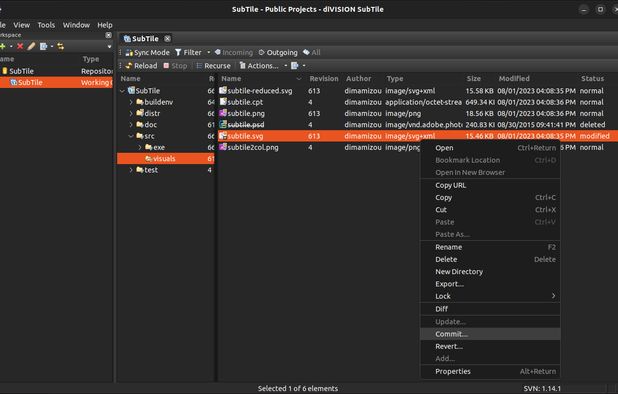Expand the test folder
This screenshot has width=618, height=394.
coord(131,170)
